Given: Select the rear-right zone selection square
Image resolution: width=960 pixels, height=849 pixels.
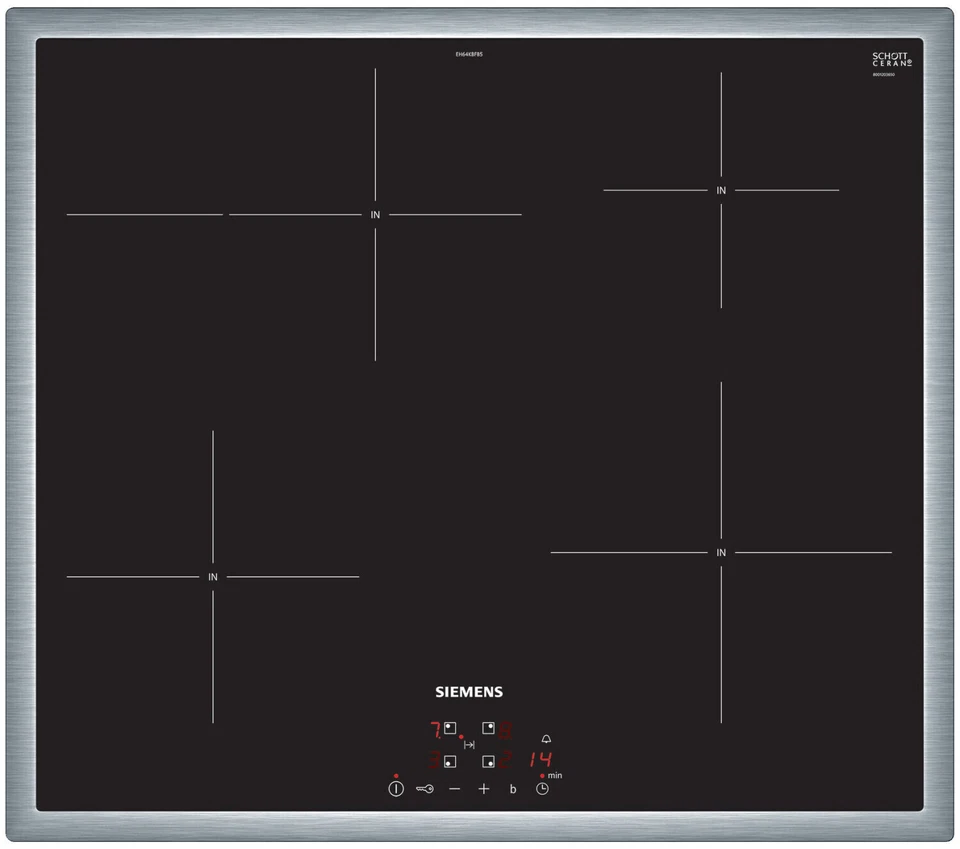Looking at the screenshot, I should click(489, 728).
